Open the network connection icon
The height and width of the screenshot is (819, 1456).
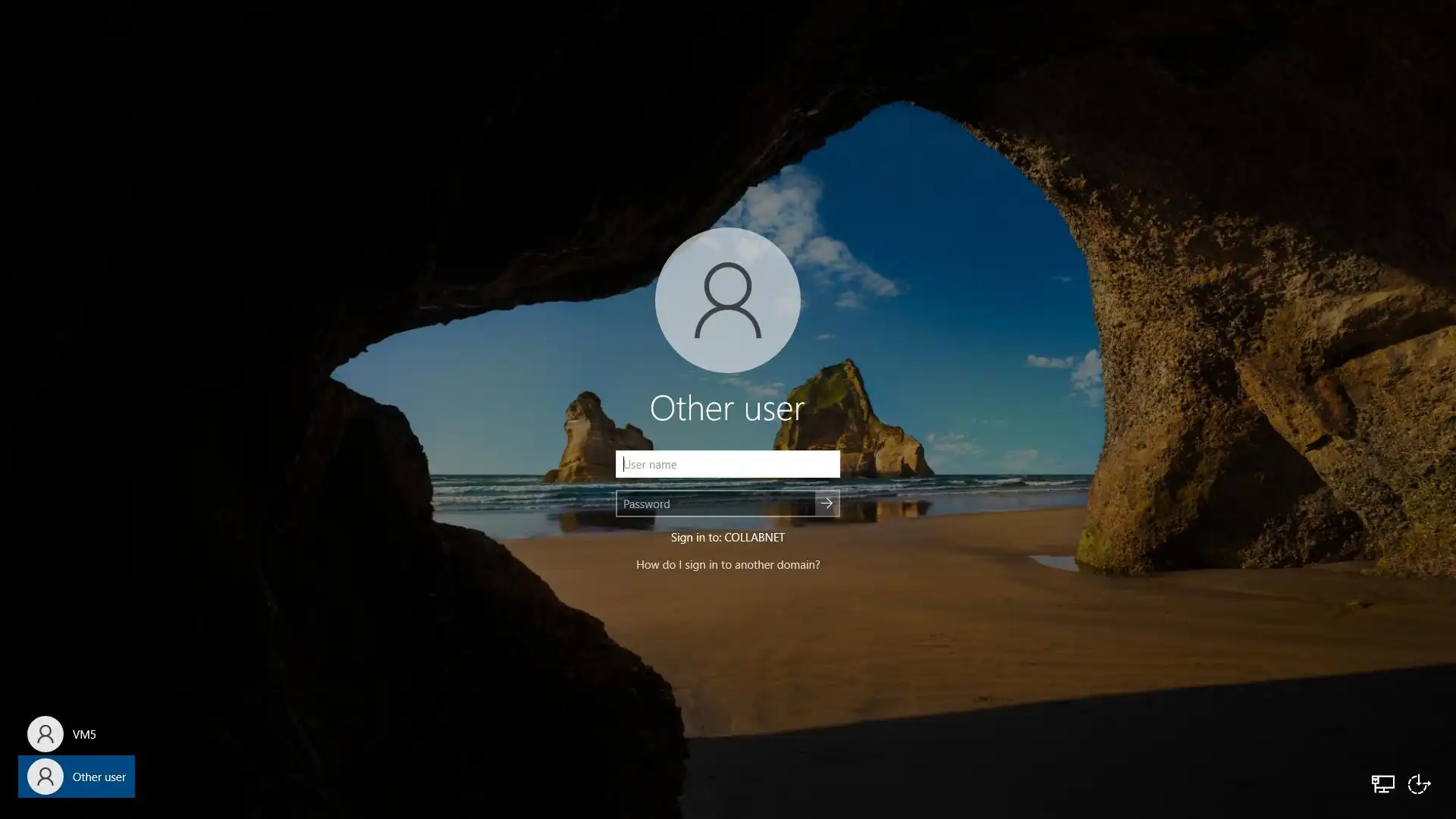point(1382,783)
